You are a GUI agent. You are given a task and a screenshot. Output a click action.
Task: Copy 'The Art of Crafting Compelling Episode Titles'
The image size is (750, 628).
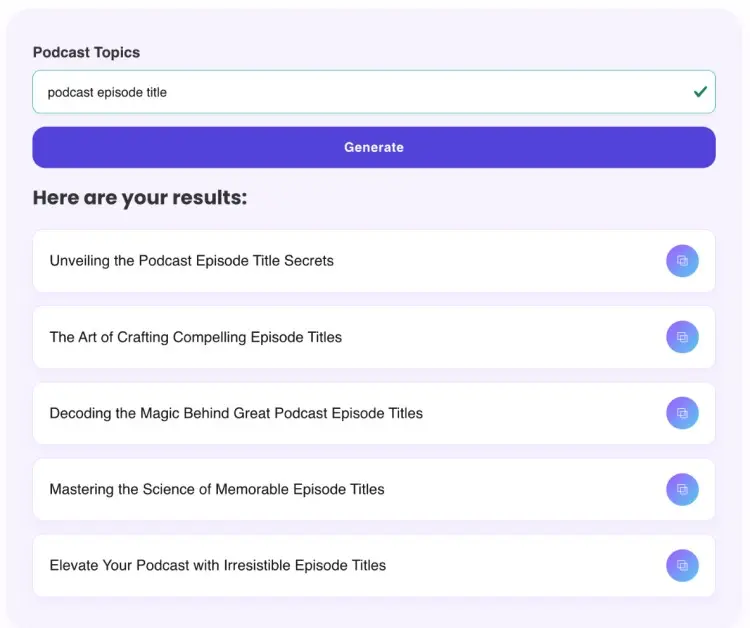click(682, 337)
